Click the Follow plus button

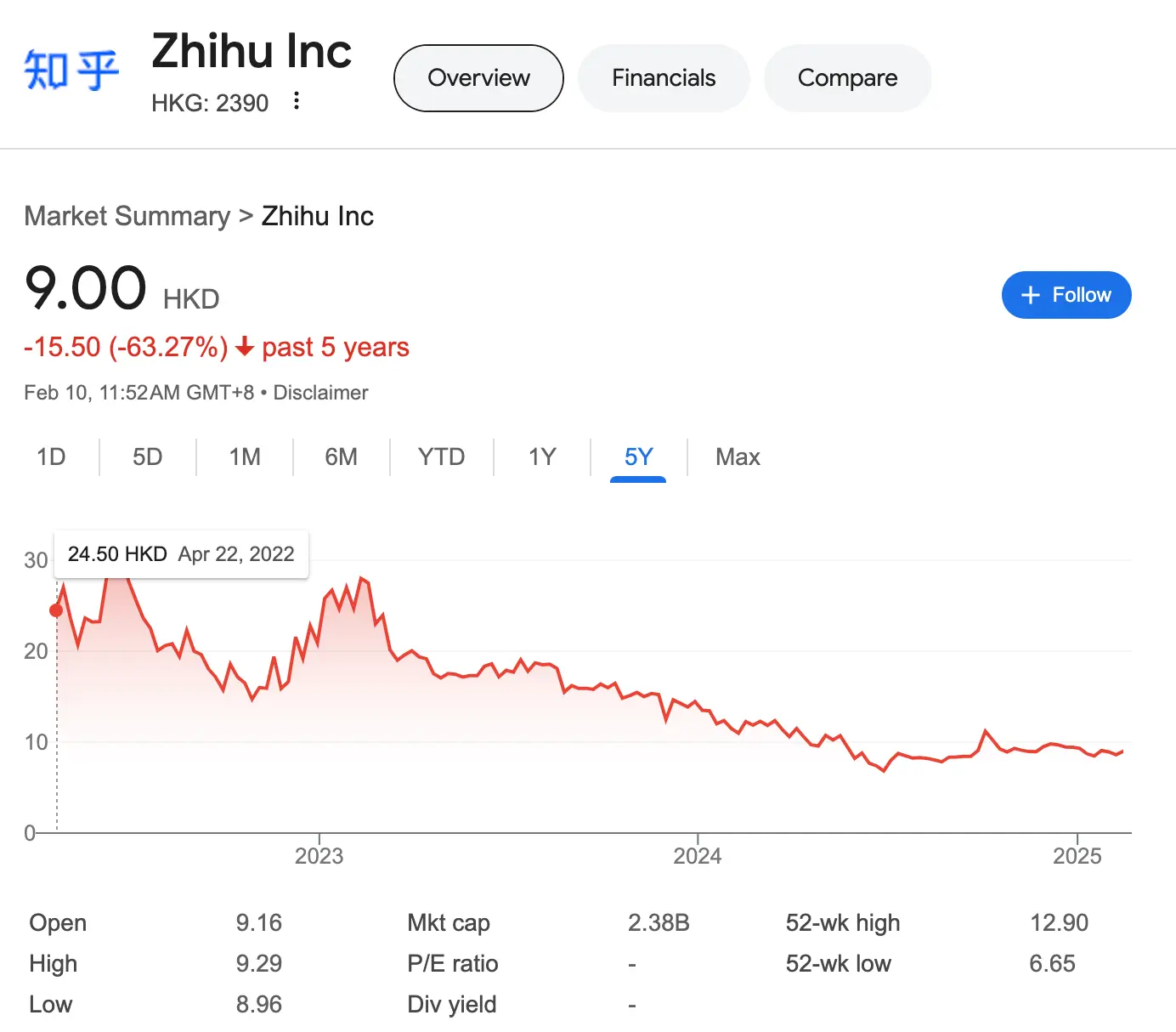pyautogui.click(x=1066, y=295)
